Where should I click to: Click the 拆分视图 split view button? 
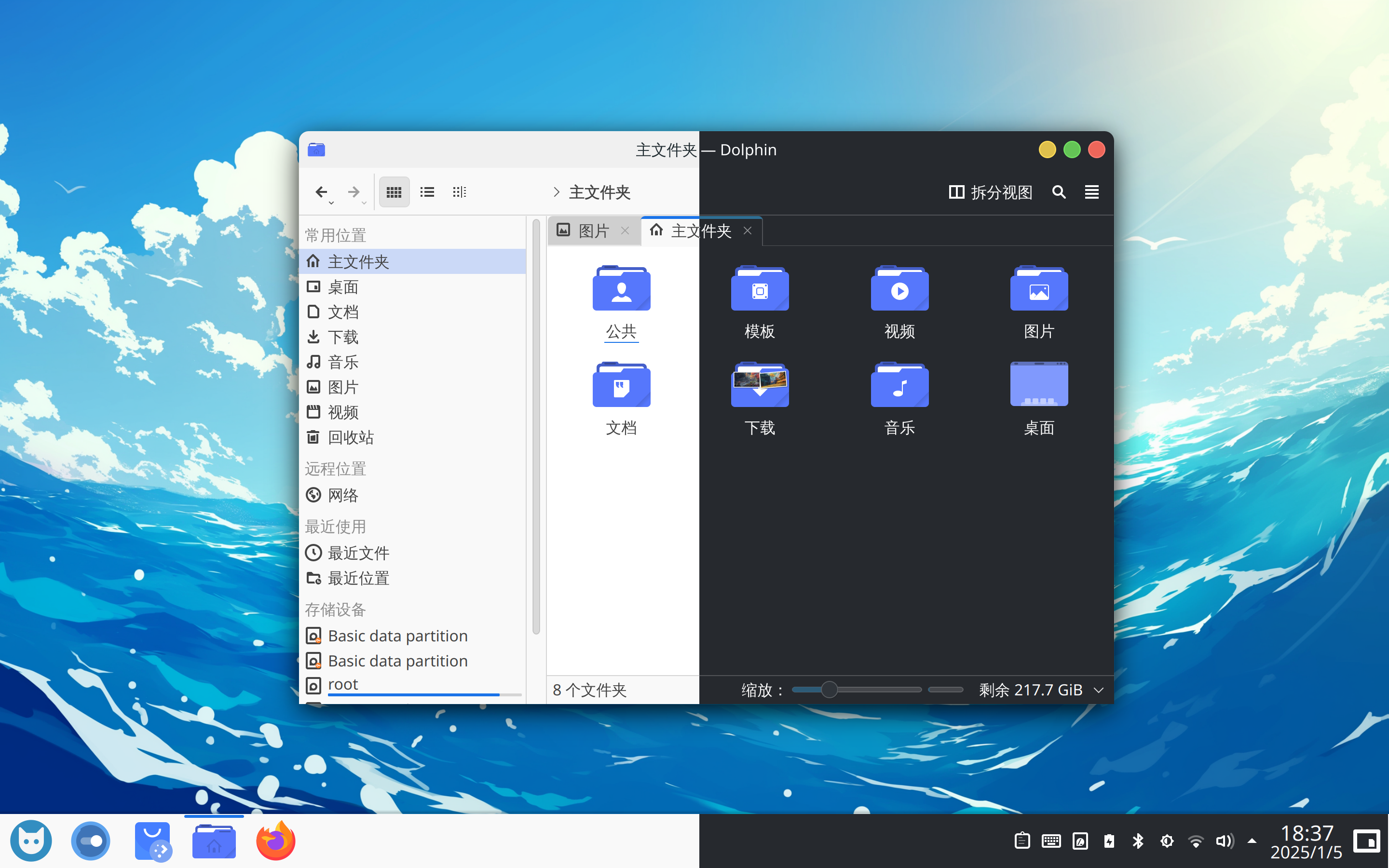pos(991,192)
